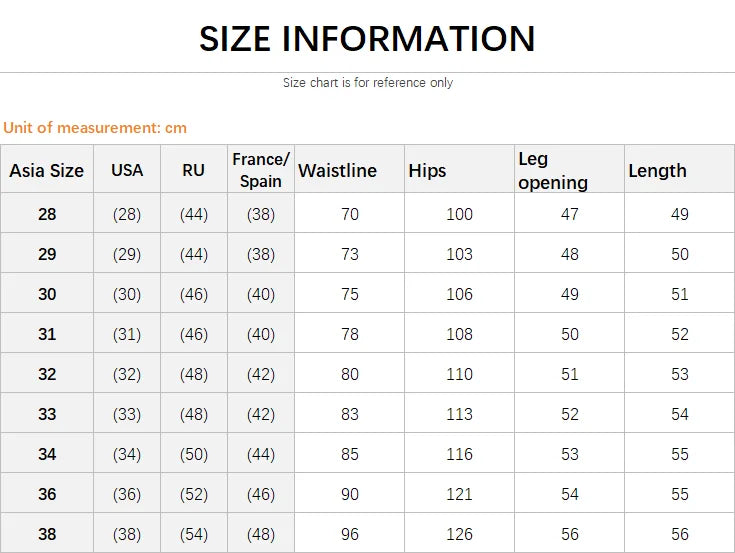Select the Asia Size 32 row label

coord(47,374)
